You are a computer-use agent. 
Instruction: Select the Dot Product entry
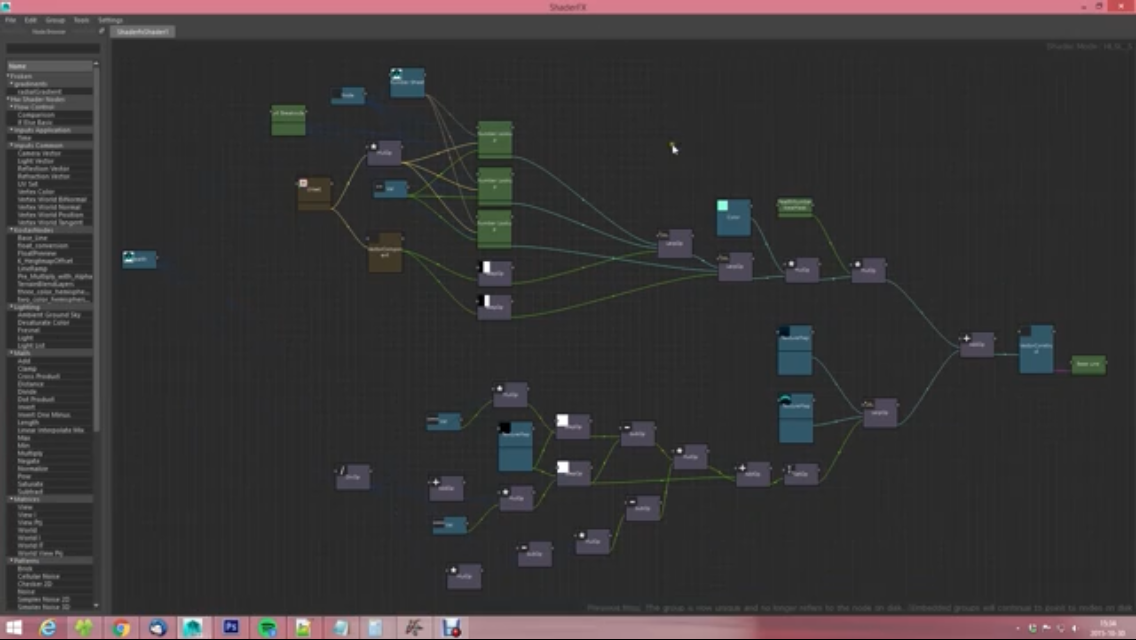pos(36,399)
